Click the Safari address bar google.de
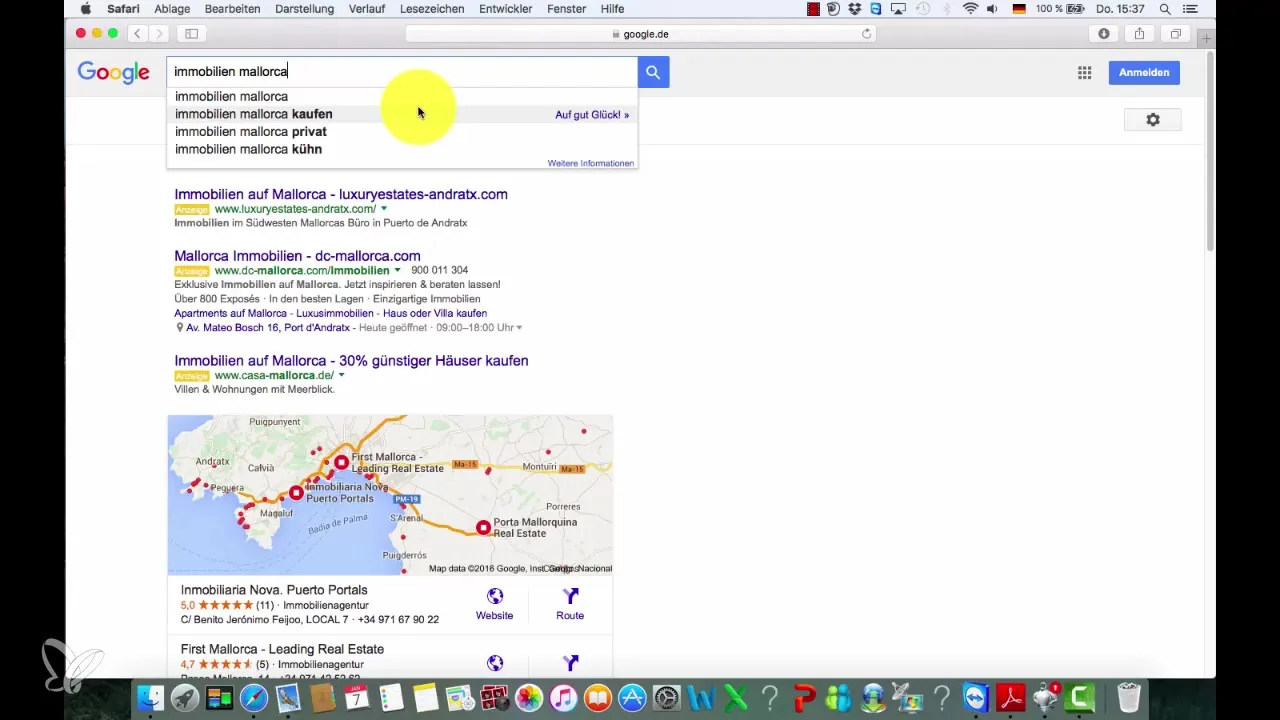This screenshot has height=720, width=1280. click(640, 33)
